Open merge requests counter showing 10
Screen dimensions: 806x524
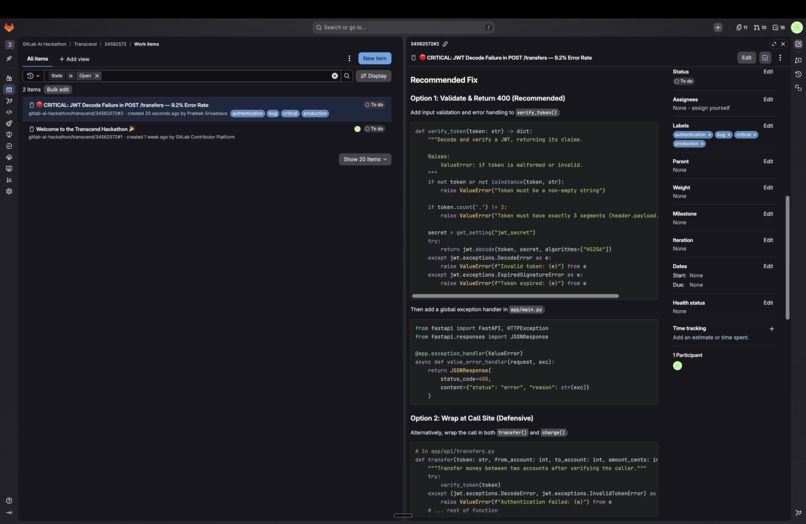tap(760, 27)
